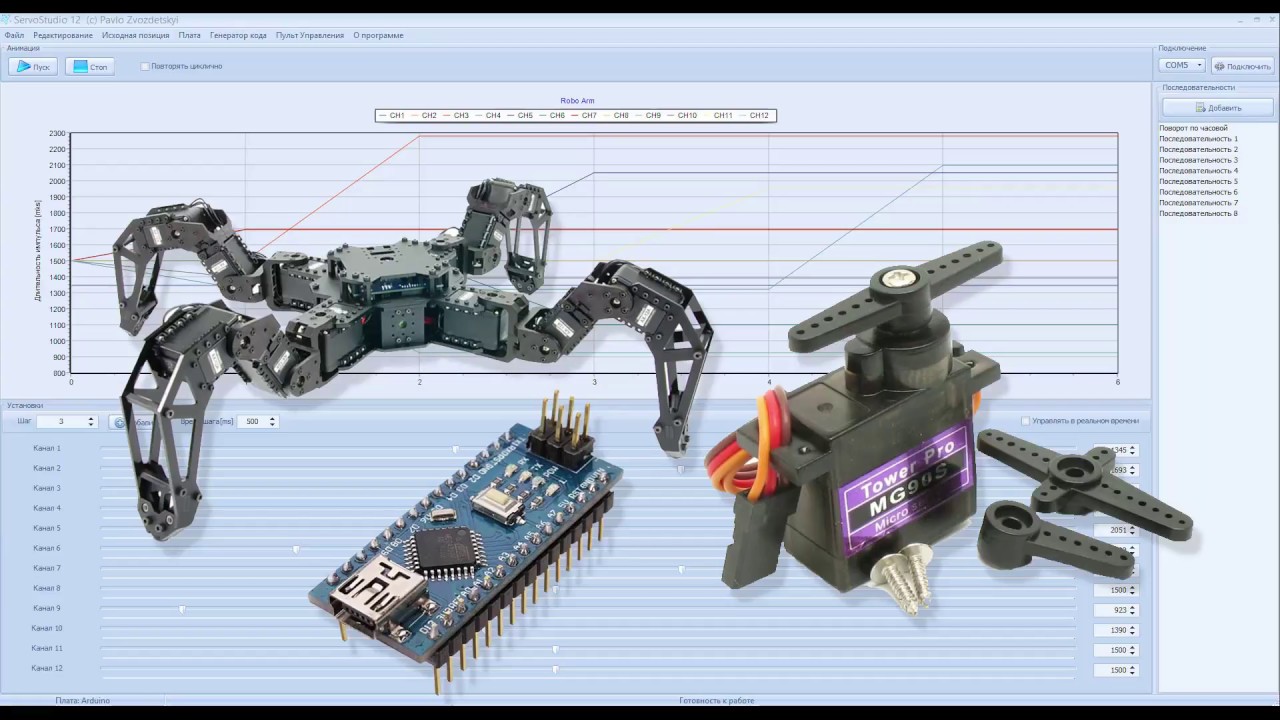Image resolution: width=1280 pixels, height=720 pixels.
Task: Click the CH8 legend entry
Action: (615, 116)
